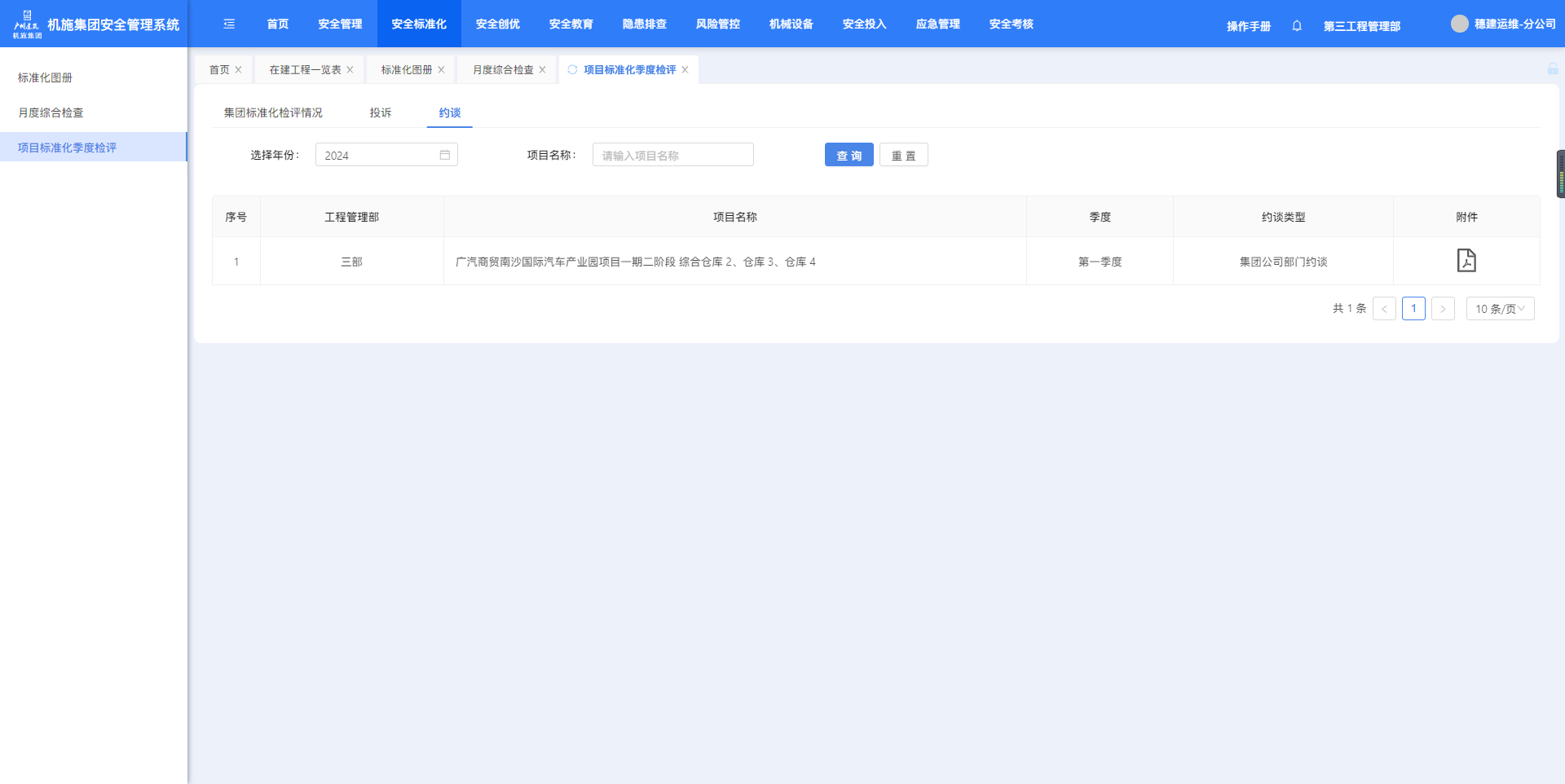Refresh the 项目标准化季度检评 tab using its reload icon
The image size is (1565, 784).
572,69
